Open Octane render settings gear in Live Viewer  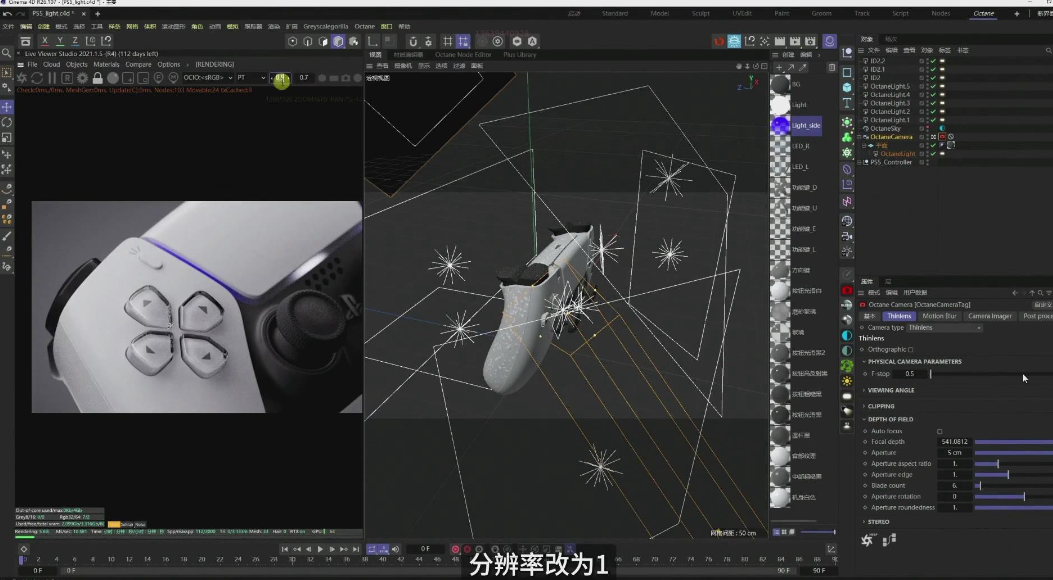coord(83,78)
